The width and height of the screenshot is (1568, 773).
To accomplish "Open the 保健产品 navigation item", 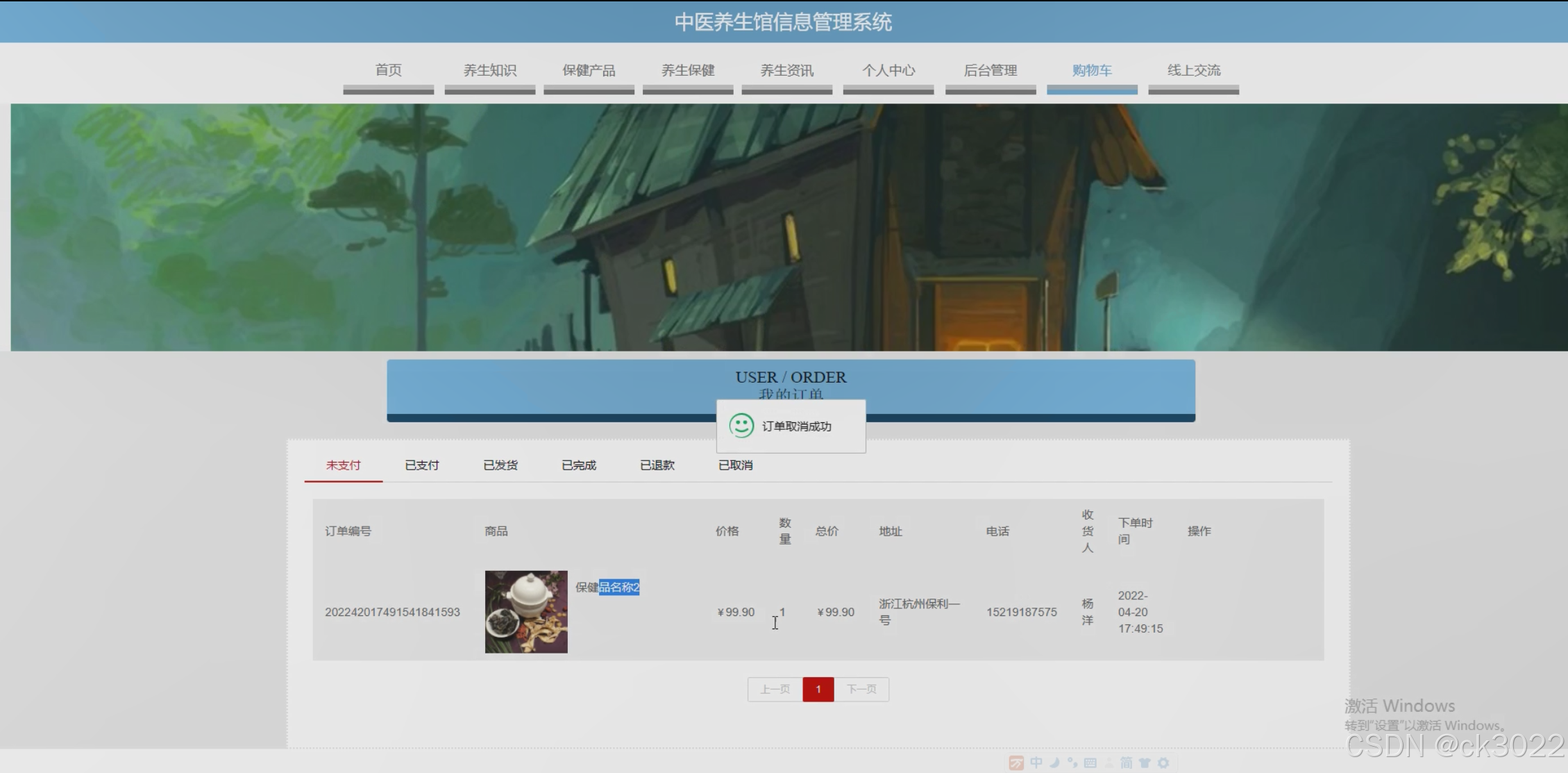I will pos(589,70).
